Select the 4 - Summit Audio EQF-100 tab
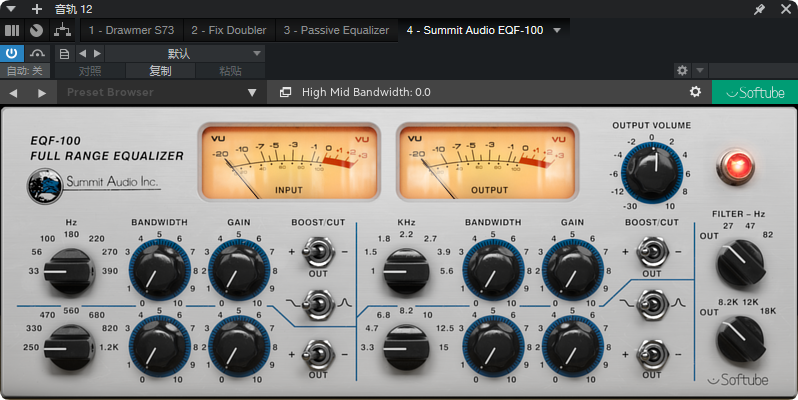The image size is (798, 400). tap(475, 31)
